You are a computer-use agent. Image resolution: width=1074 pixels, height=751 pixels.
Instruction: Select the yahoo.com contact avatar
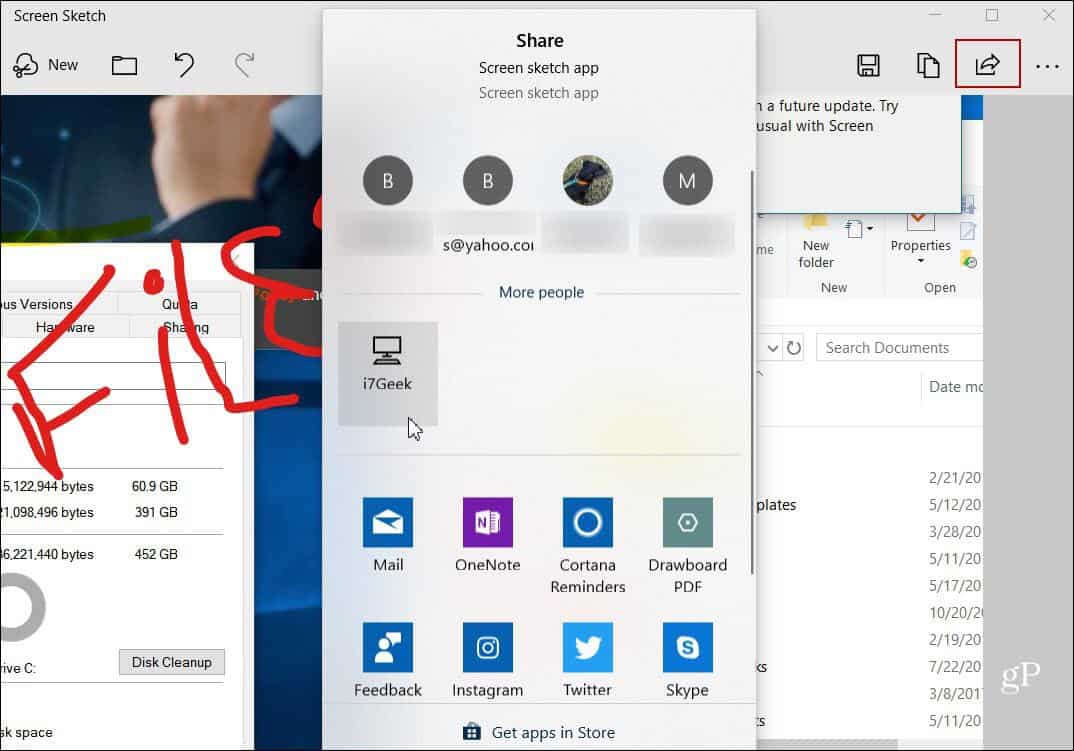[x=488, y=181]
